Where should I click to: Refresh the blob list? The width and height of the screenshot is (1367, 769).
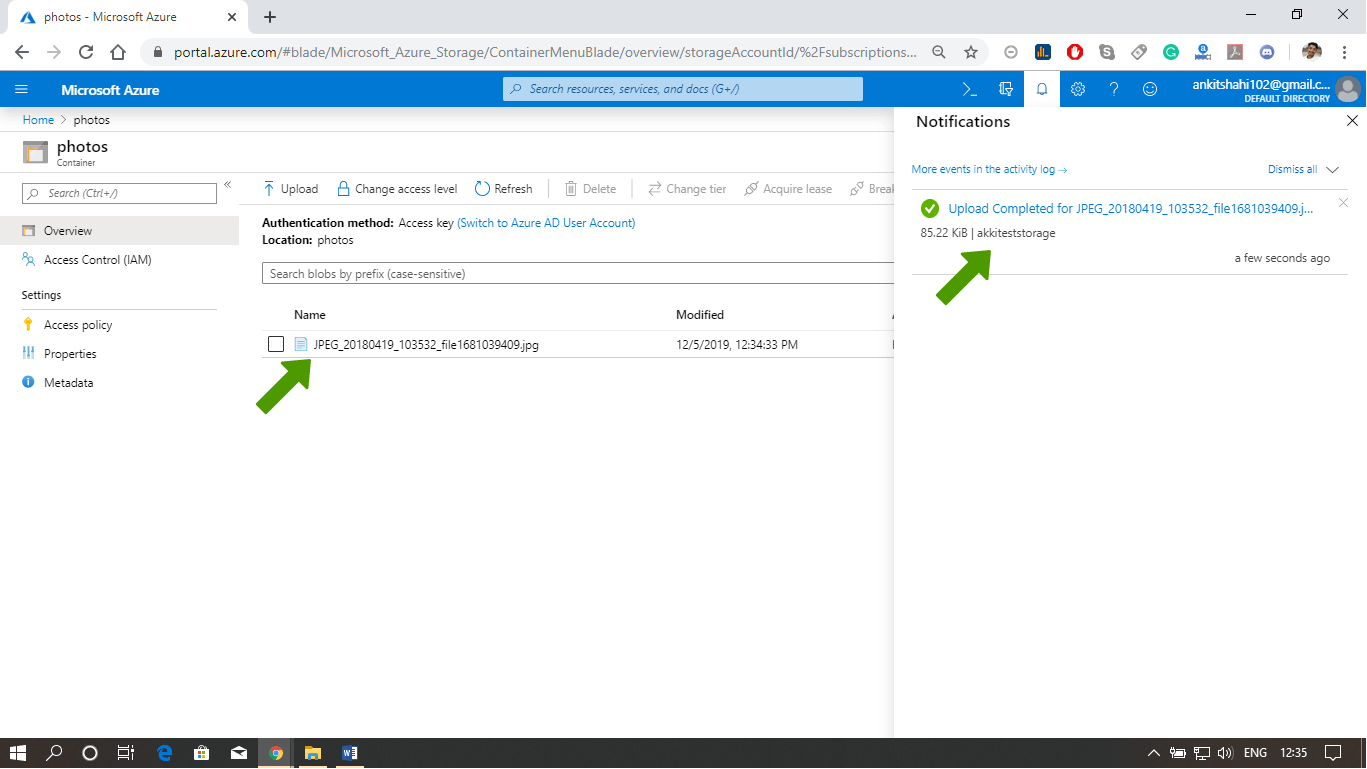(504, 189)
